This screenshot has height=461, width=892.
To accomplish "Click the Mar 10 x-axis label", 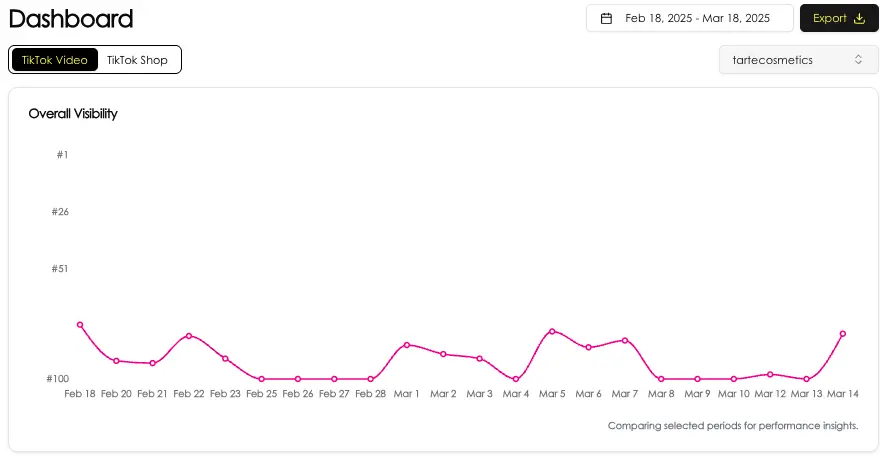I will click(x=734, y=394).
